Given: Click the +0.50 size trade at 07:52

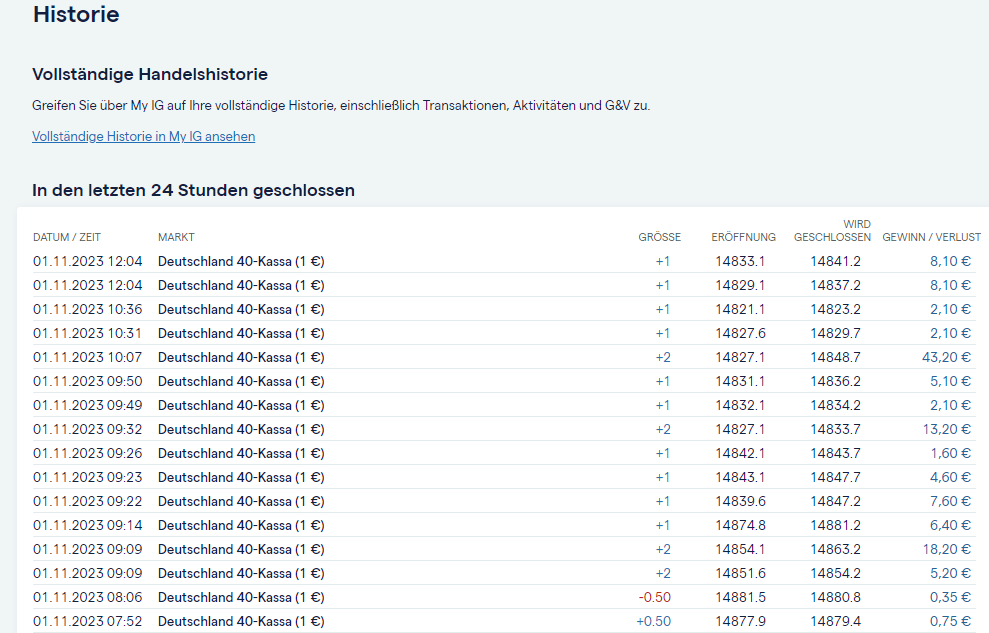Looking at the screenshot, I should [x=653, y=621].
